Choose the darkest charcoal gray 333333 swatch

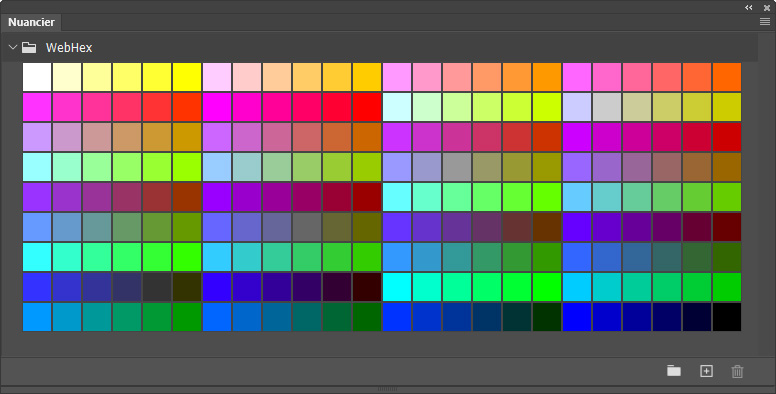[x=157, y=287]
